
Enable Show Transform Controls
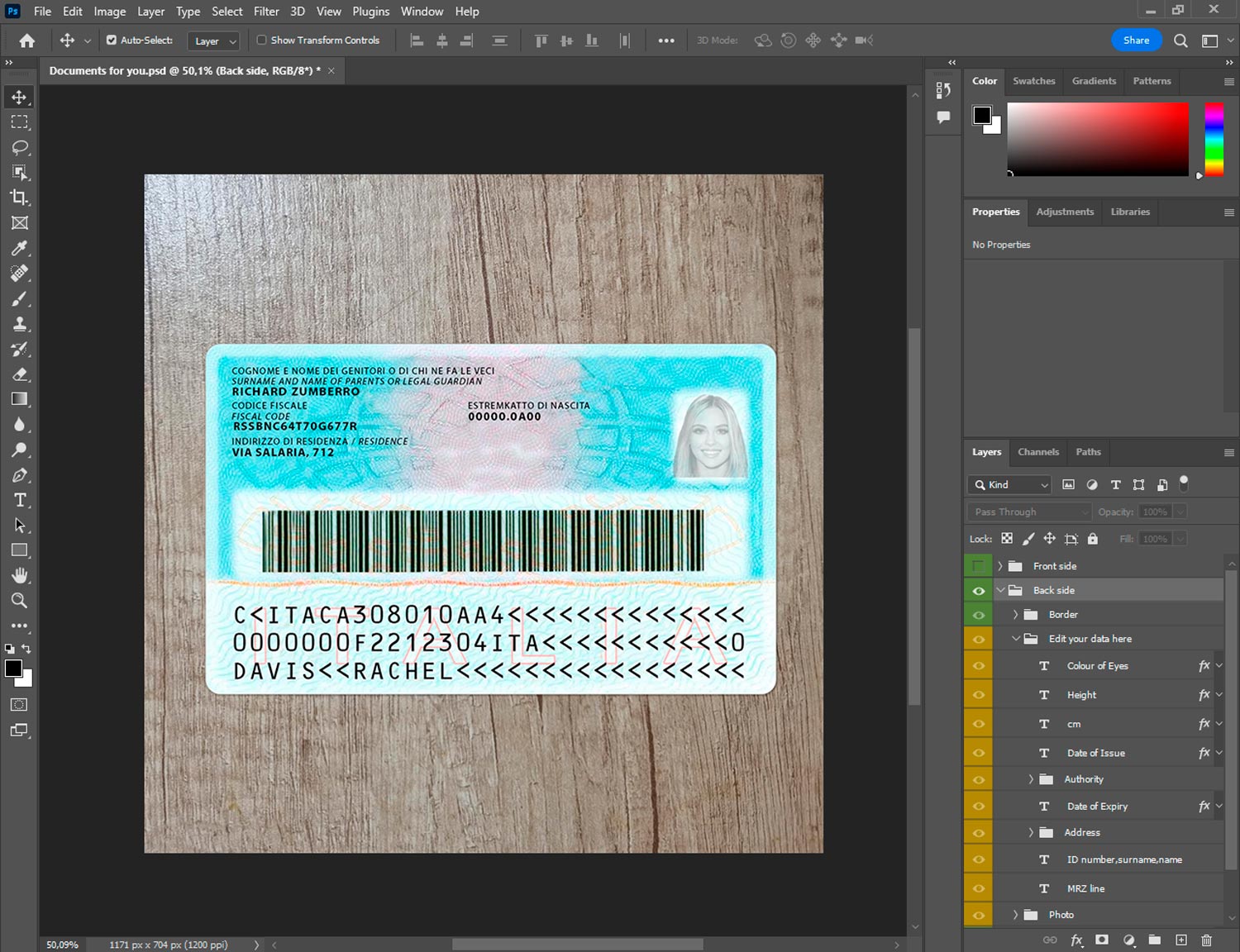tap(261, 40)
